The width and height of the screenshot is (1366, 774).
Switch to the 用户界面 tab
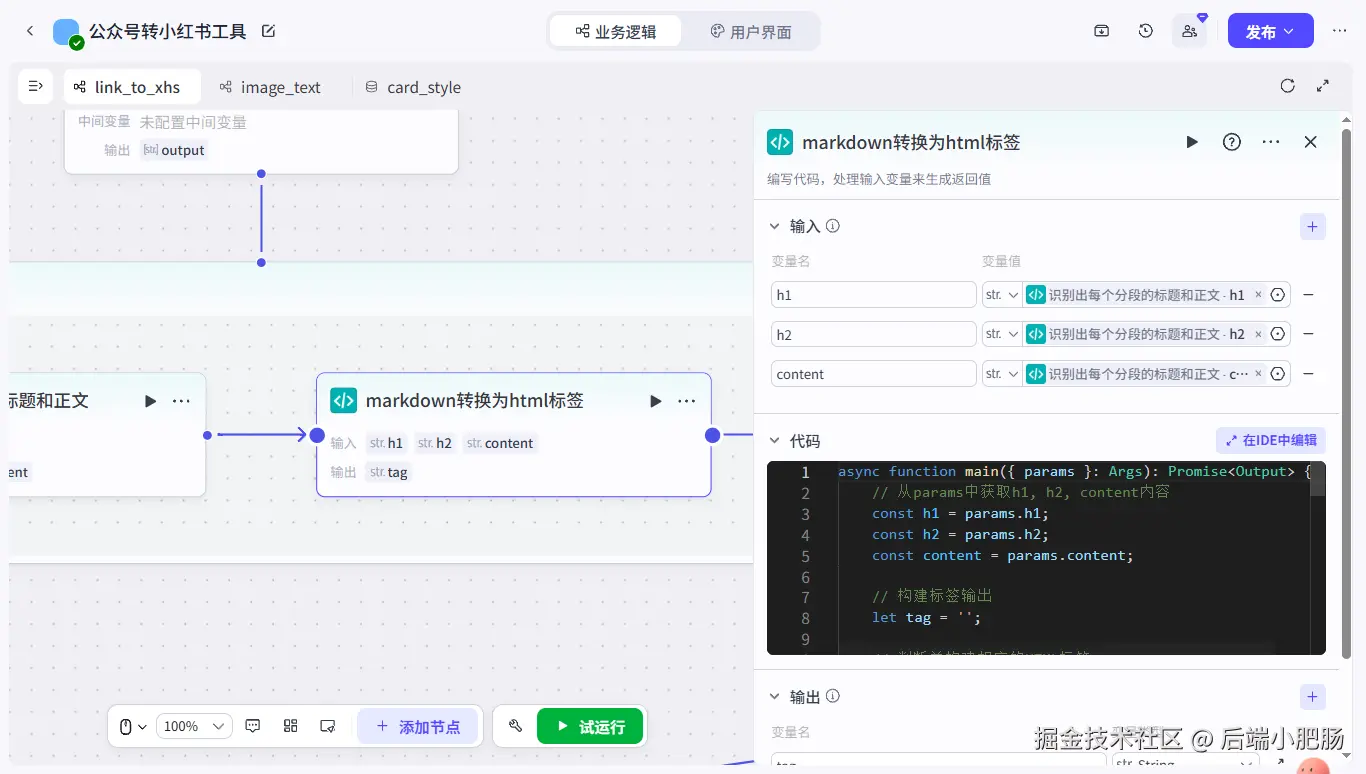(x=750, y=31)
